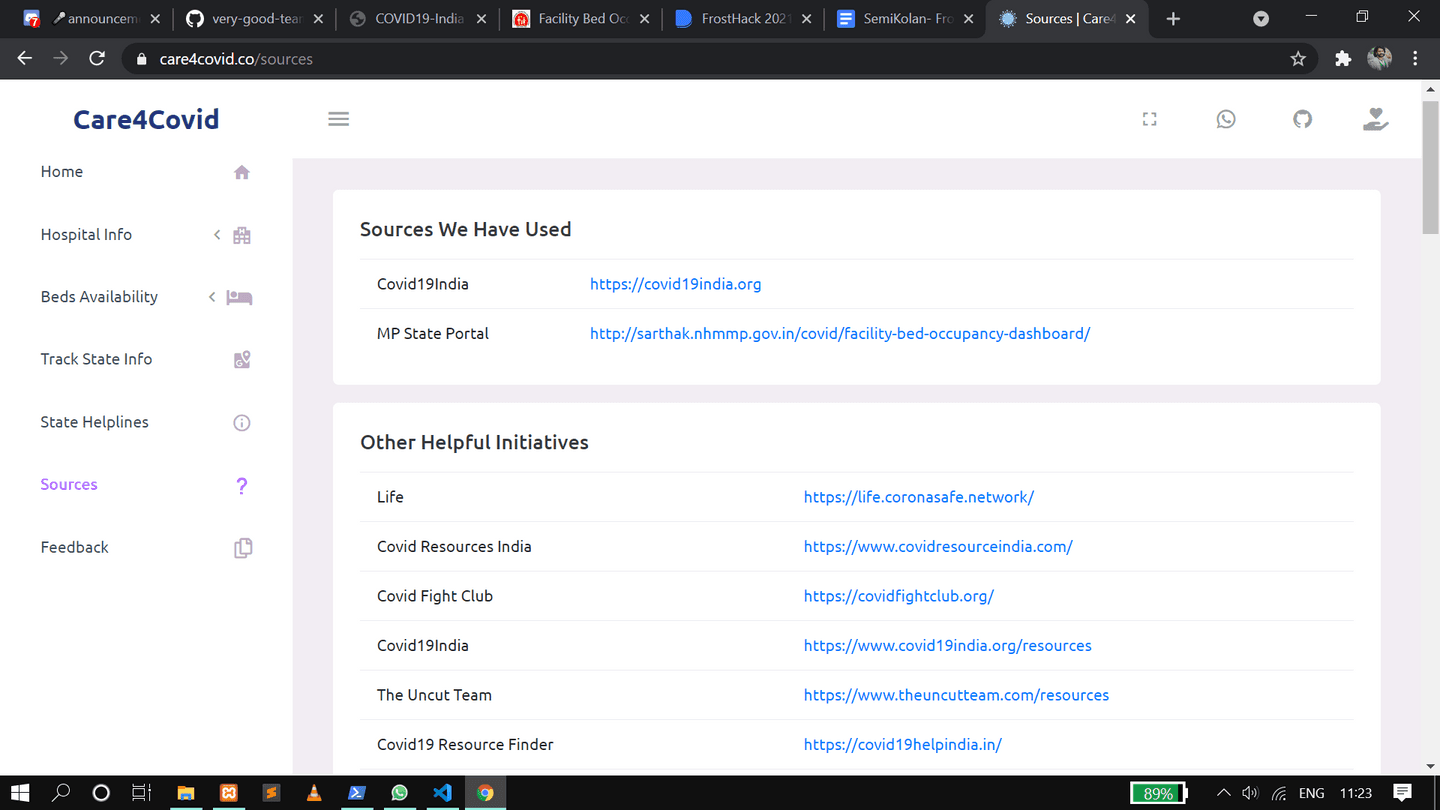
Task: Click the map marker icon for Track State Info
Action: tap(242, 360)
